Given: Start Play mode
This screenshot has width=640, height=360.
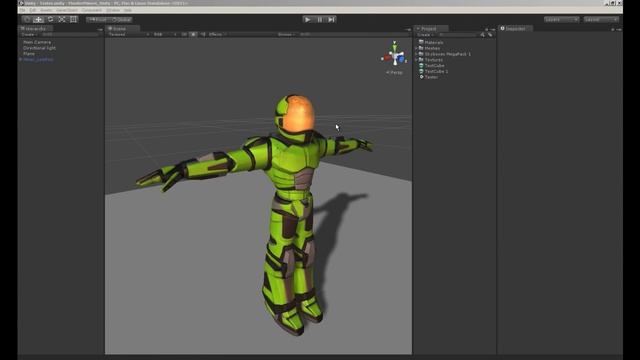Looking at the screenshot, I should 308,19.
